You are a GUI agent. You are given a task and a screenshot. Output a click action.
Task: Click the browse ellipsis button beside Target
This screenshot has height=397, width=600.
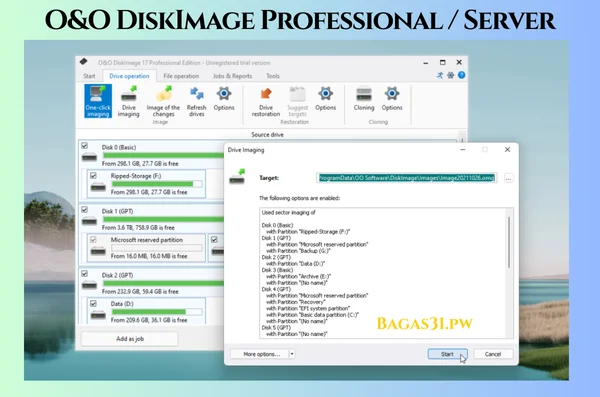508,178
